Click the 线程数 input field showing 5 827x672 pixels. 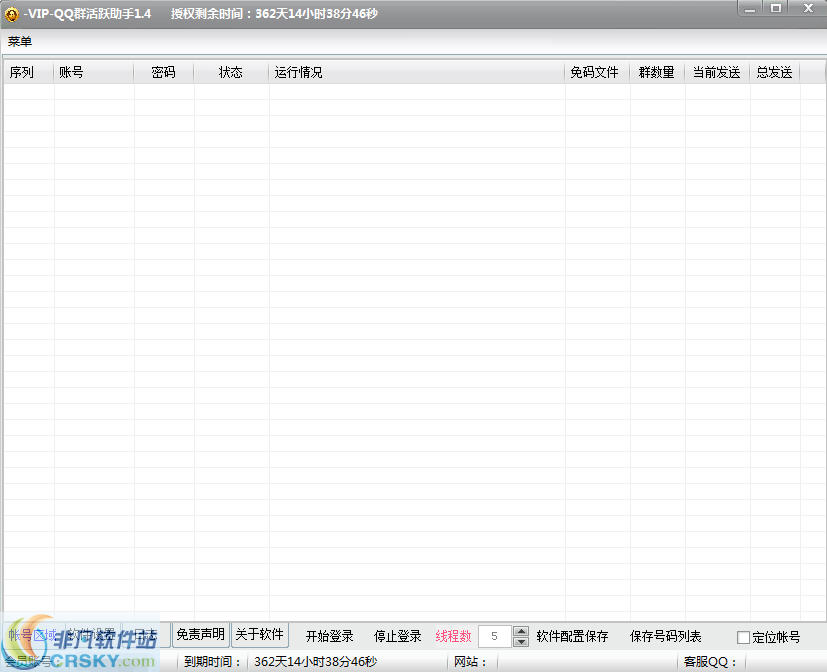[x=495, y=635]
